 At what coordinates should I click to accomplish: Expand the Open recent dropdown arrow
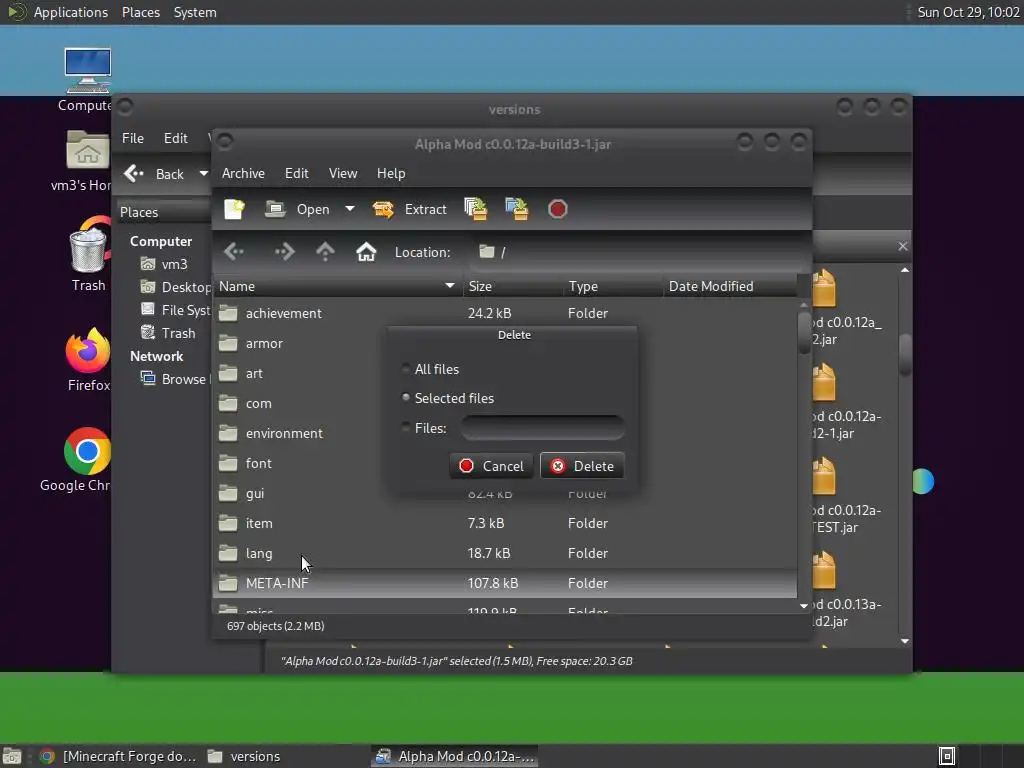pos(350,209)
